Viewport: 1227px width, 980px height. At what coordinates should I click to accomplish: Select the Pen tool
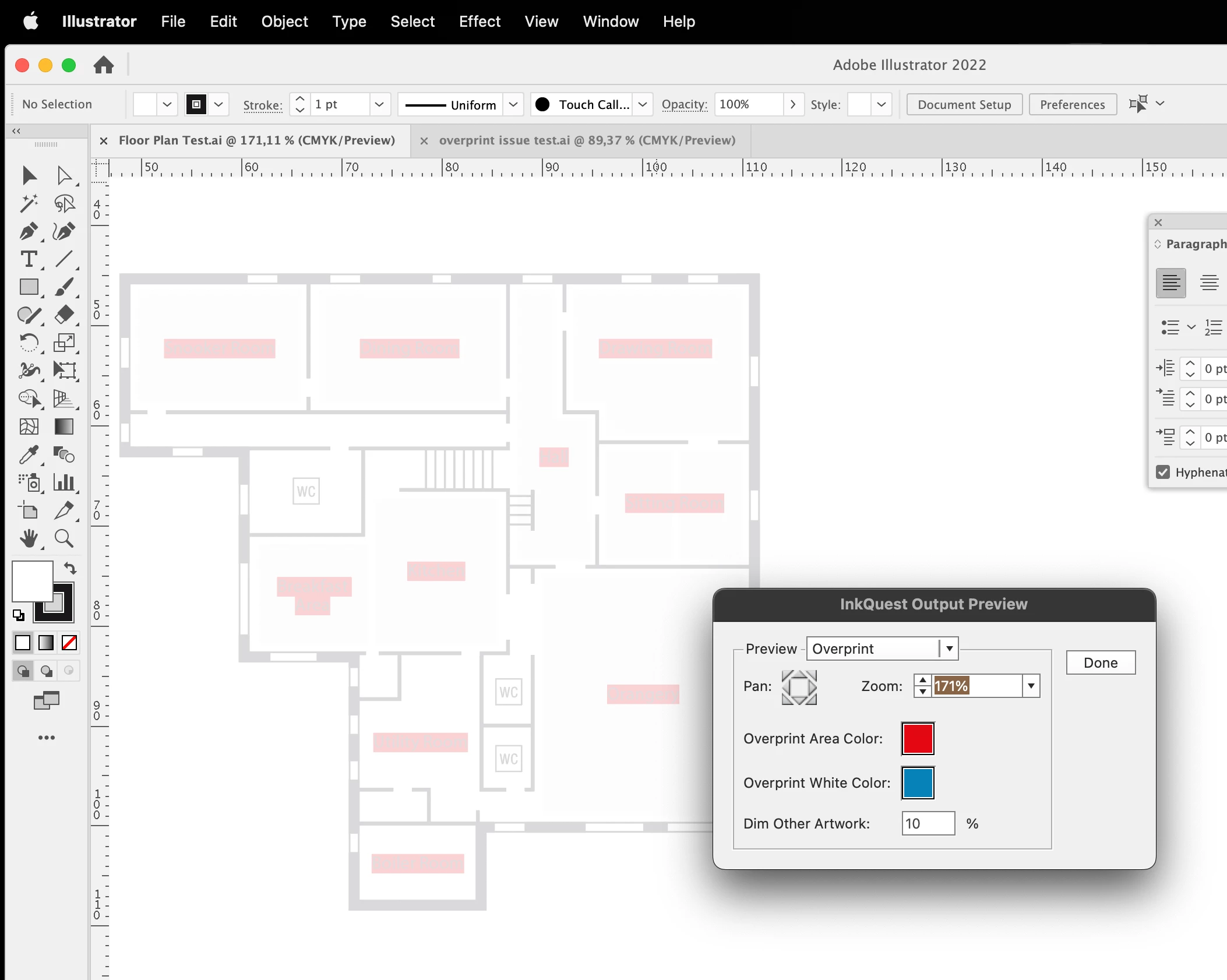point(28,231)
